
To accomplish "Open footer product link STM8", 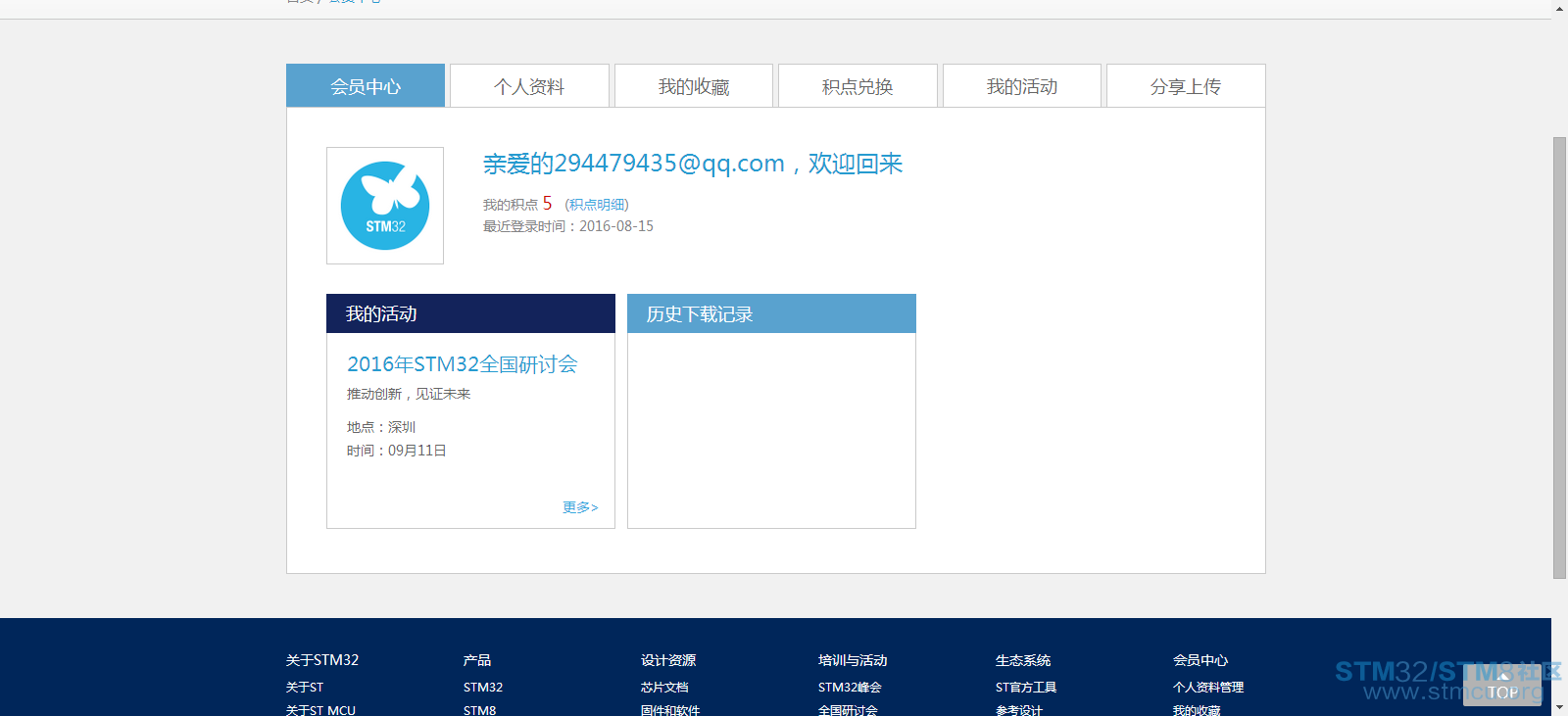I will [x=480, y=710].
